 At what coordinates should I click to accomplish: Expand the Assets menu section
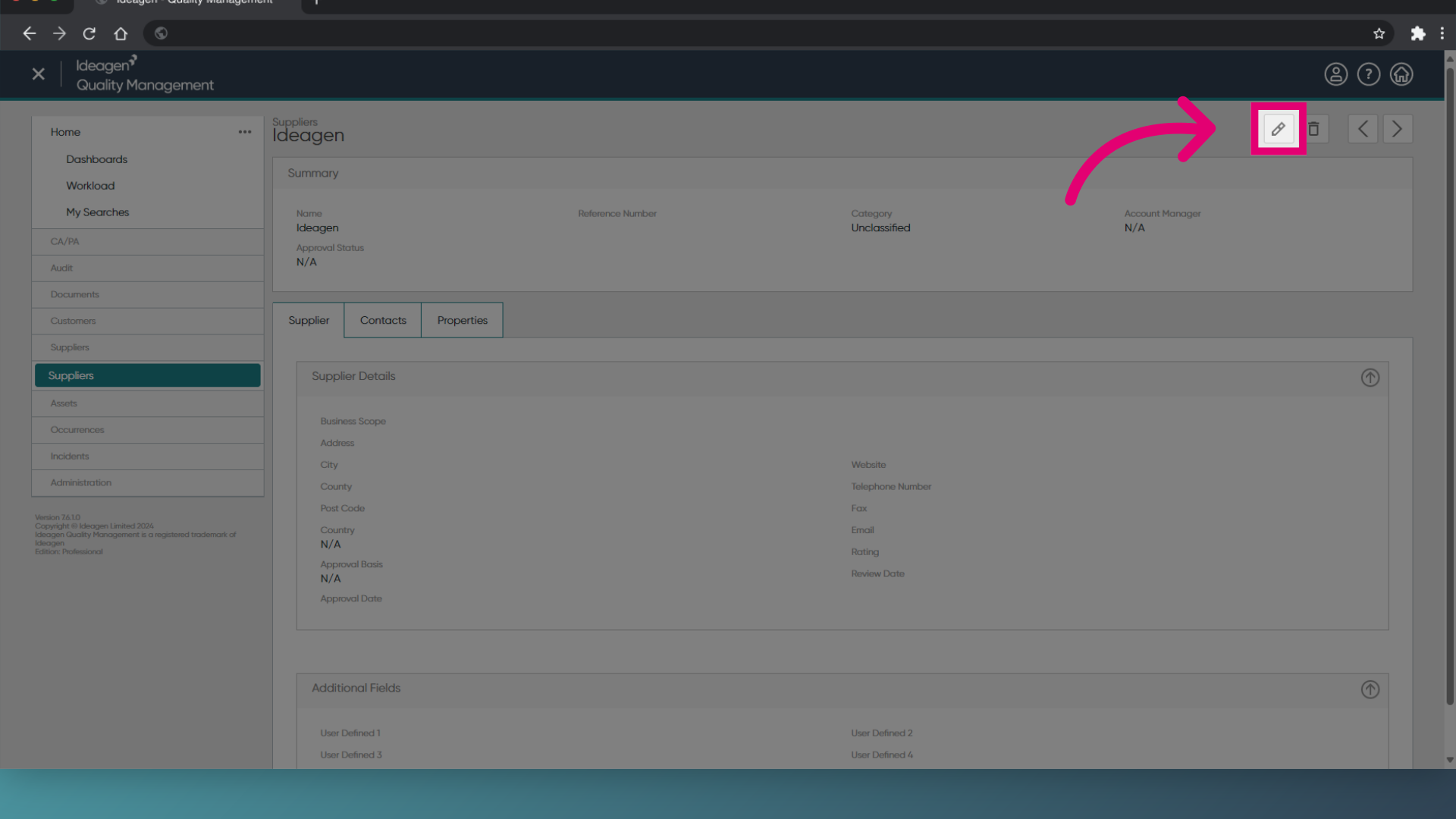point(148,403)
